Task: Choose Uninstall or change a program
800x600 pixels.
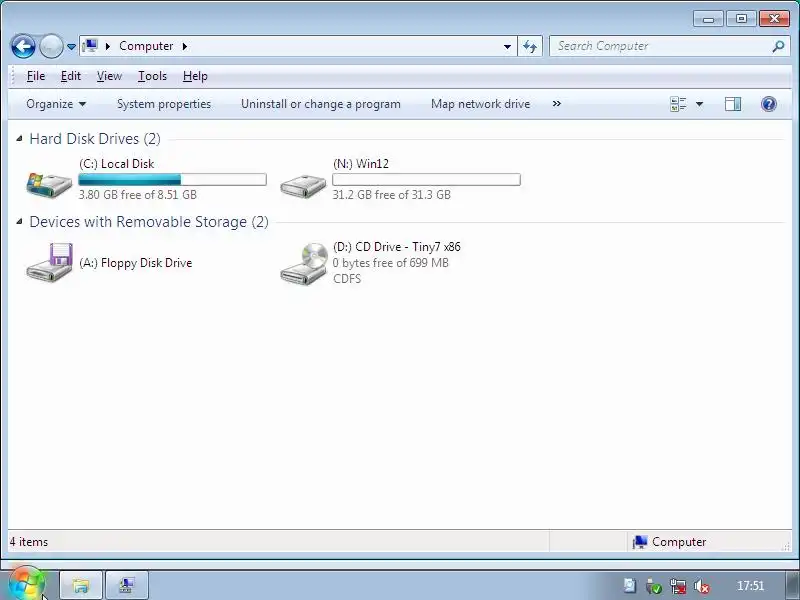Action: tap(320, 104)
